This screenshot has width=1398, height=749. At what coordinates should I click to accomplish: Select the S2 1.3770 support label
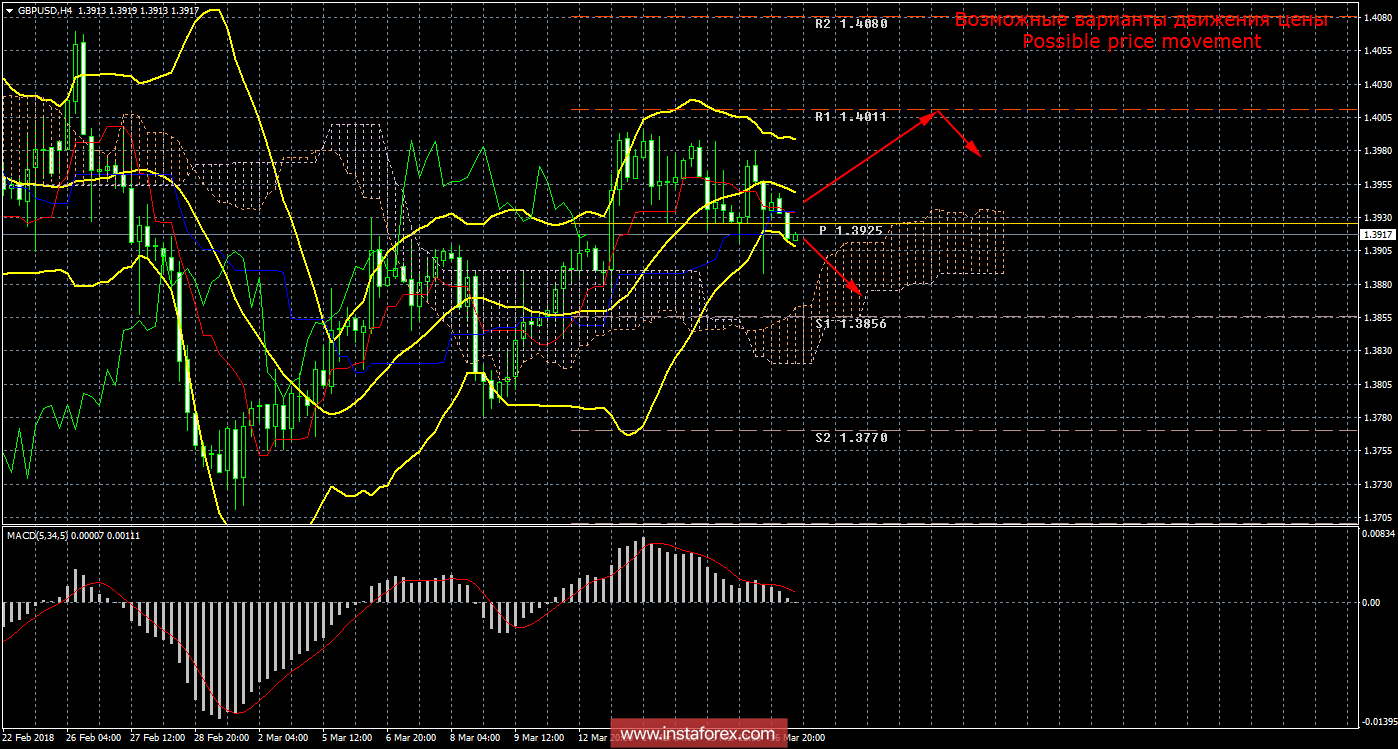(851, 437)
